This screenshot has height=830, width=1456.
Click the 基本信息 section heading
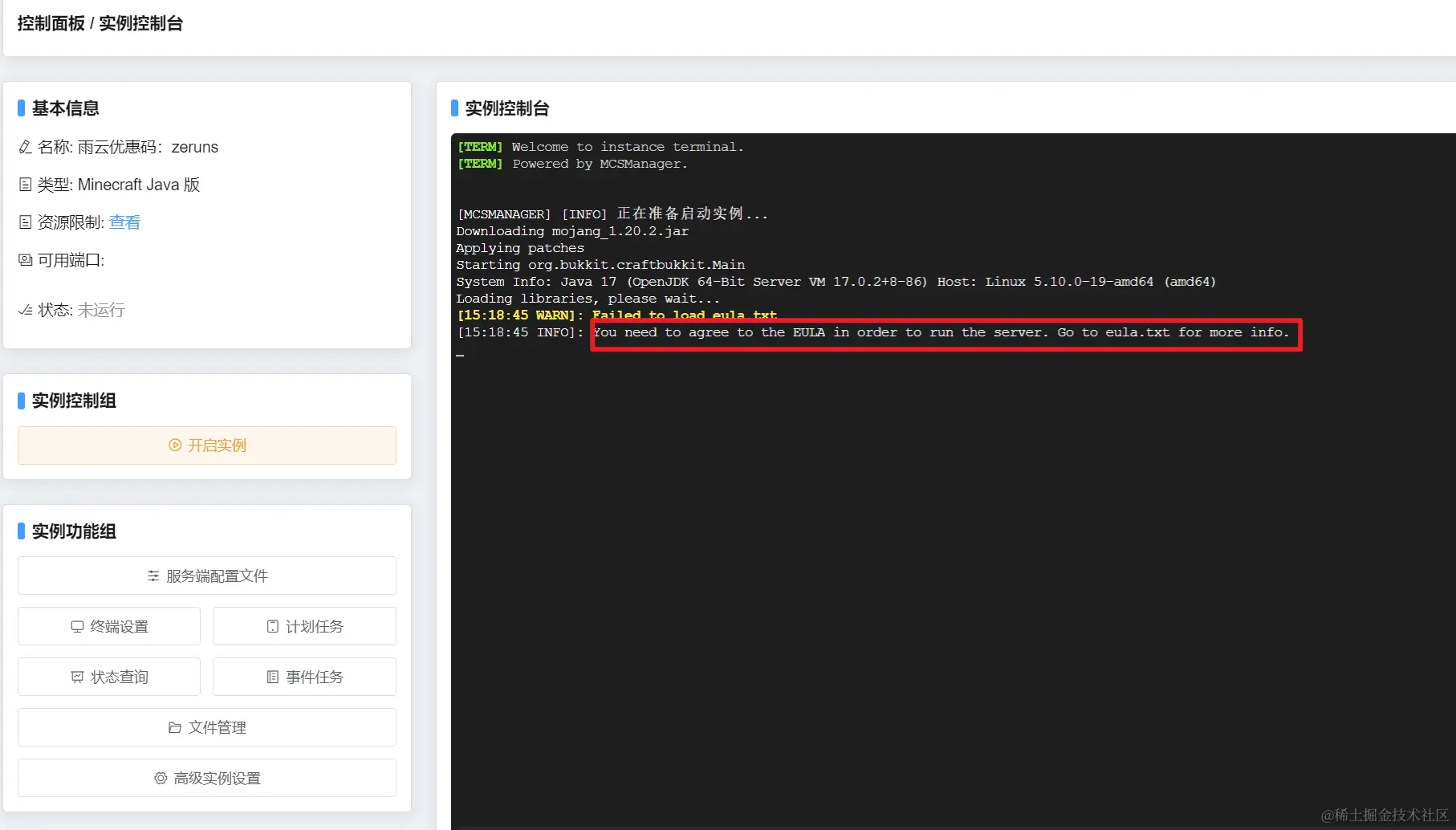[66, 108]
